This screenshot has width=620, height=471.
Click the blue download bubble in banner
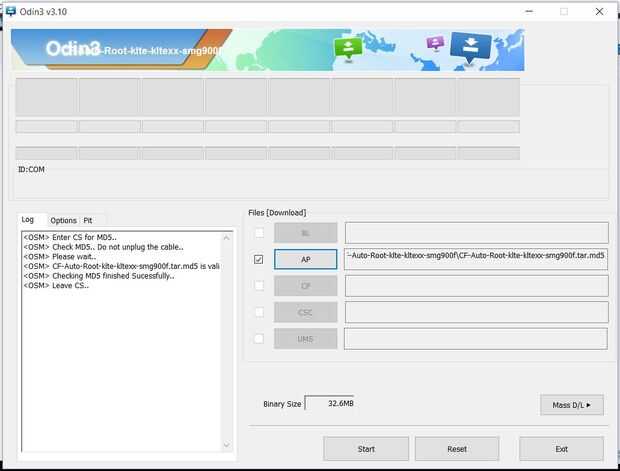point(470,47)
